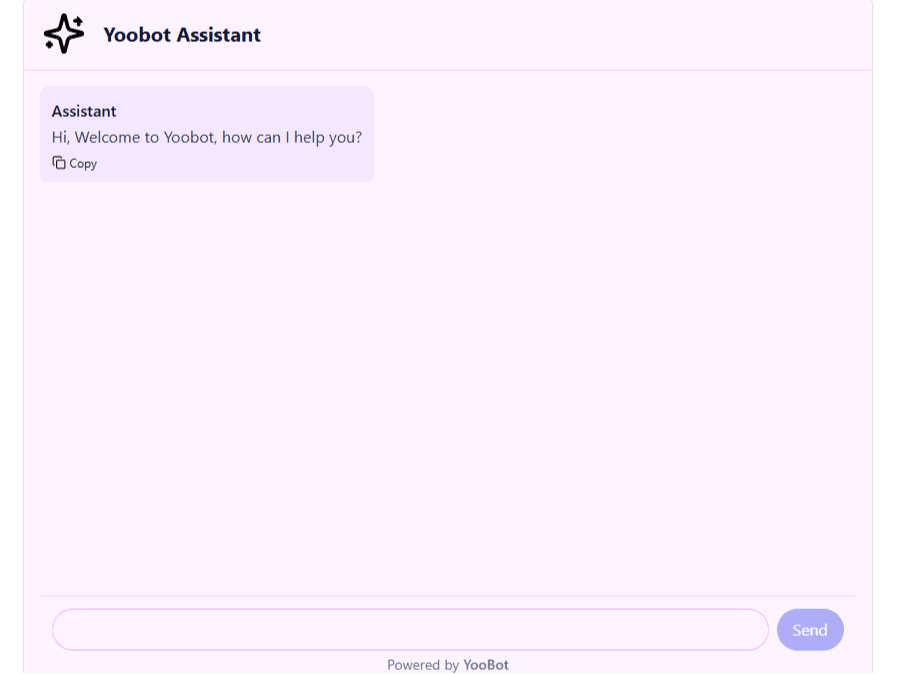Copy the assistant's welcome message
This screenshot has width=898, height=674.
(74, 162)
